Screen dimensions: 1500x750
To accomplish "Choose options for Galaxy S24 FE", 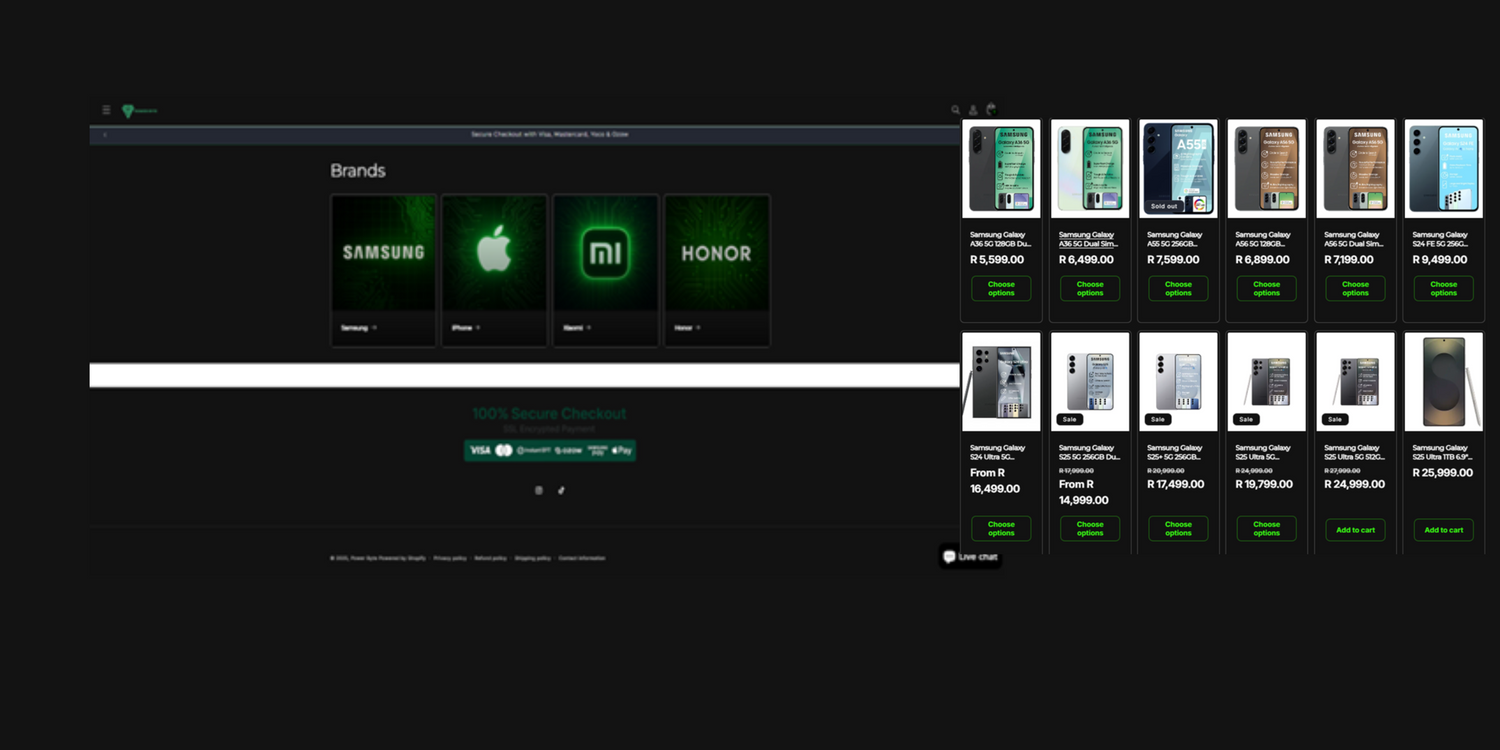I will pos(1443,289).
